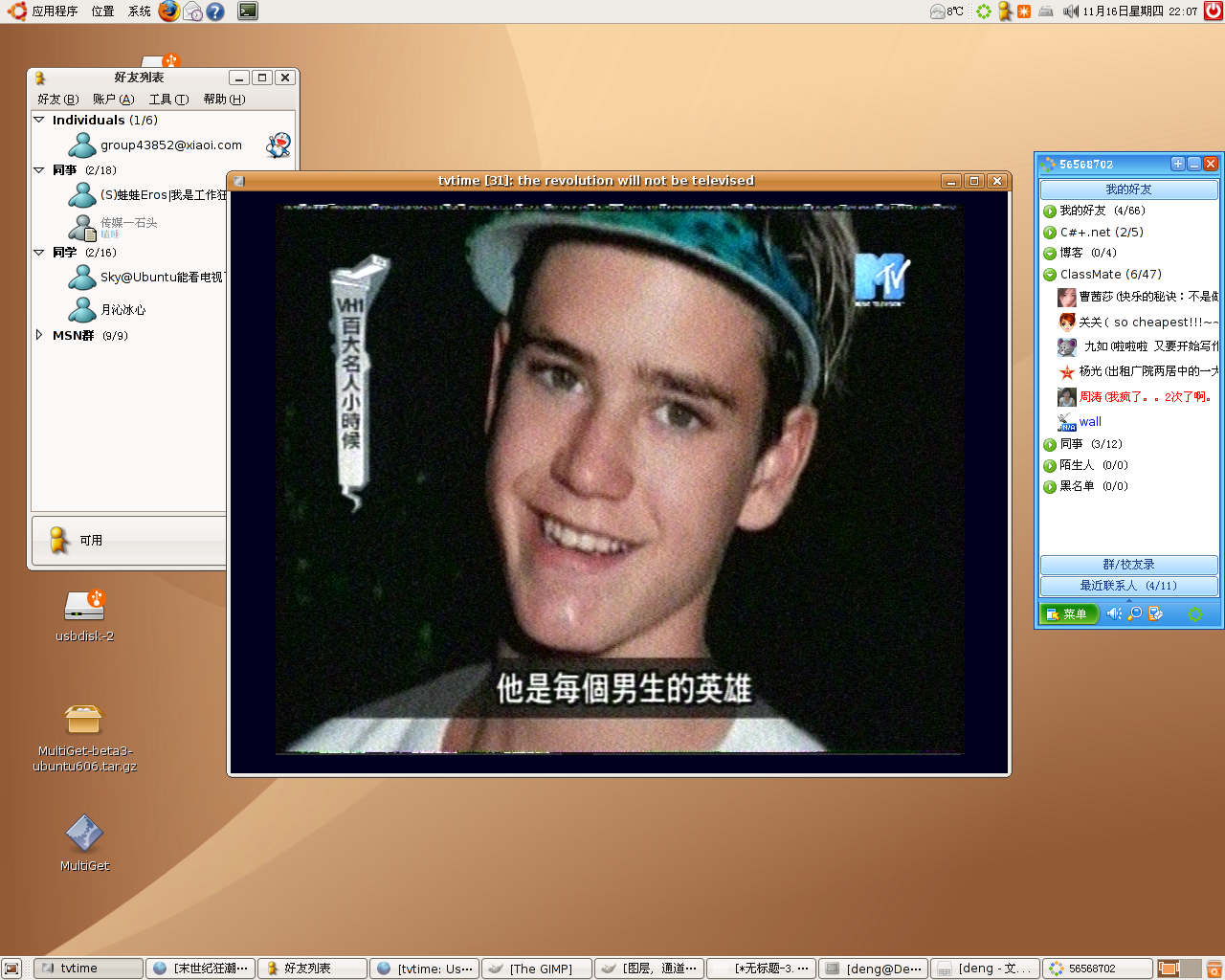The image size is (1225, 980).
Task: Open the blue Help icon in top panel
Action: (x=215, y=11)
